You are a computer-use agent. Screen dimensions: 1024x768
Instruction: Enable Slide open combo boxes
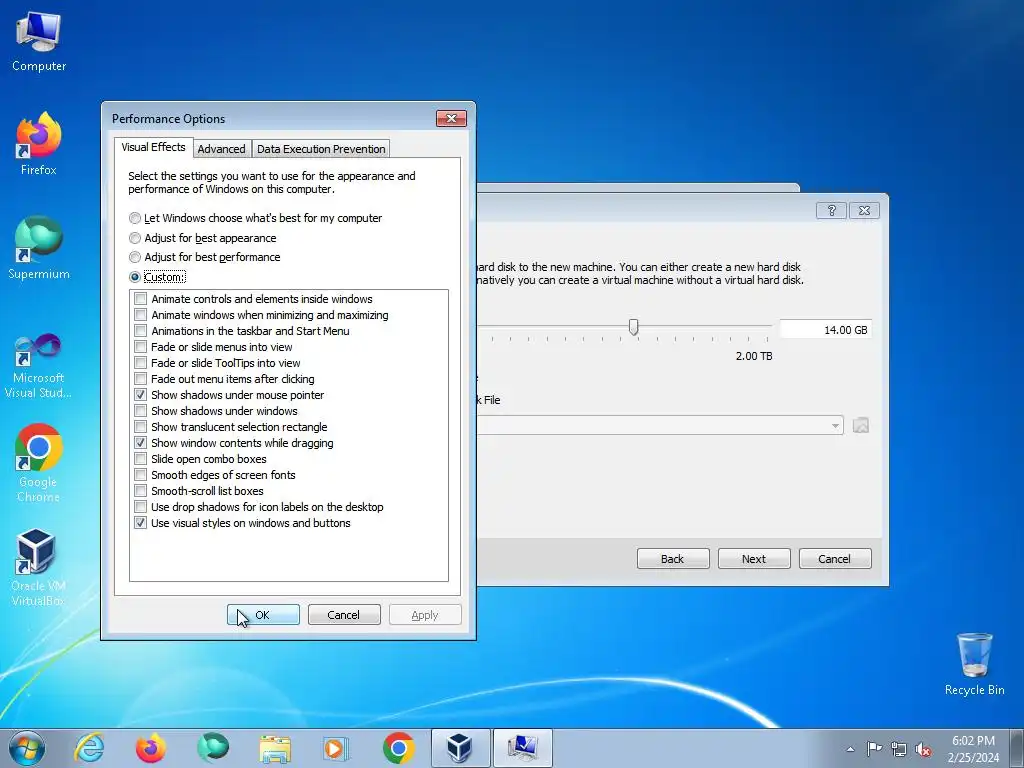click(x=140, y=459)
